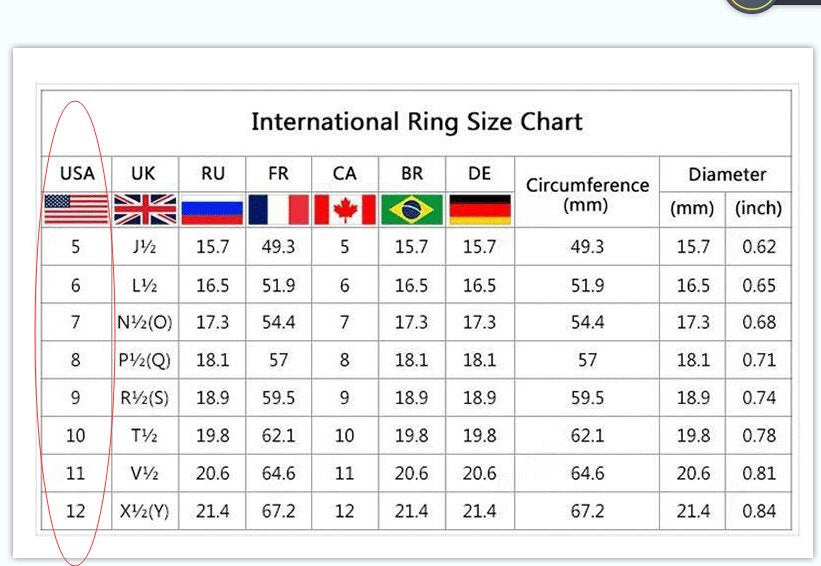The width and height of the screenshot is (821, 566).
Task: Select UK size N½(O) cell
Action: 144,323
